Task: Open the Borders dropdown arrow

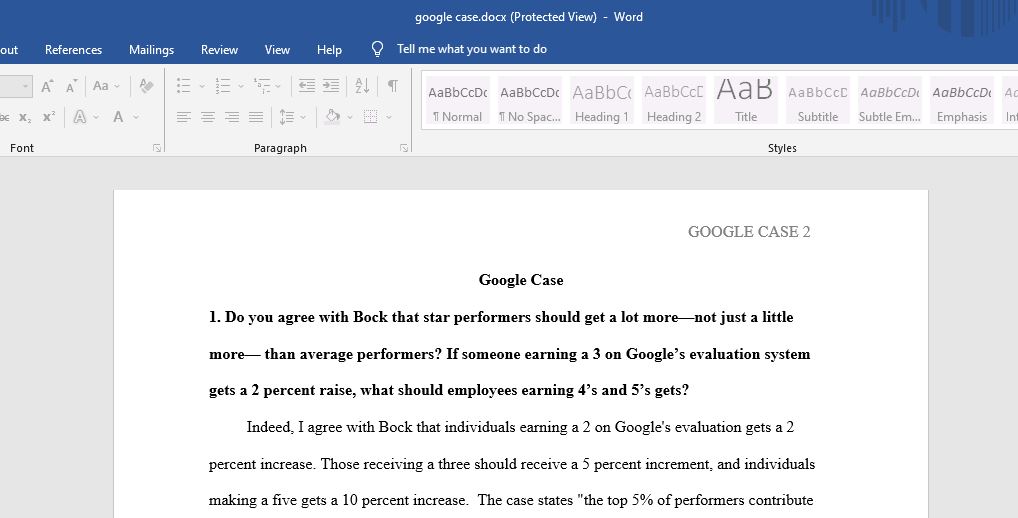Action: tap(389, 117)
